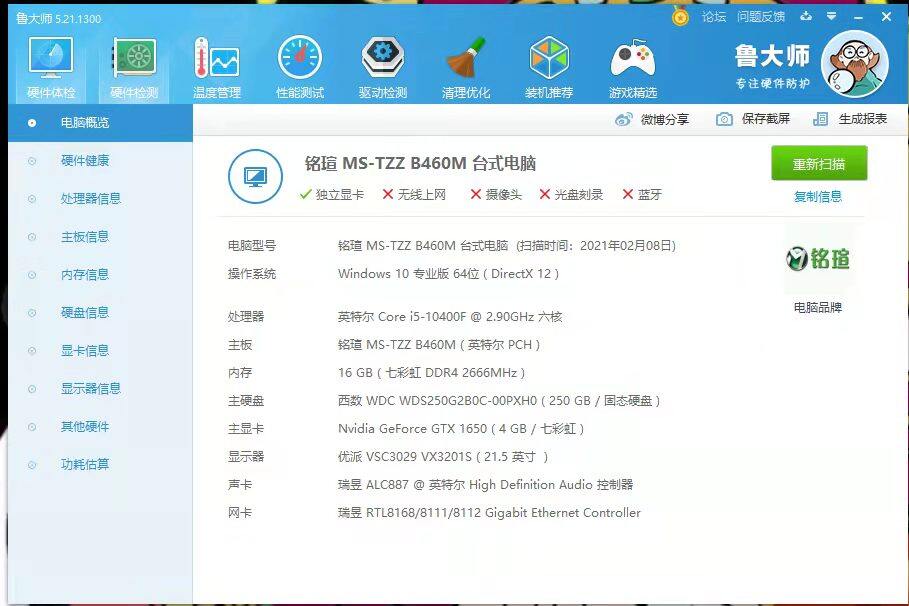Click the gold medal icon in title bar
Image resolution: width=909 pixels, height=606 pixels.
(x=680, y=17)
